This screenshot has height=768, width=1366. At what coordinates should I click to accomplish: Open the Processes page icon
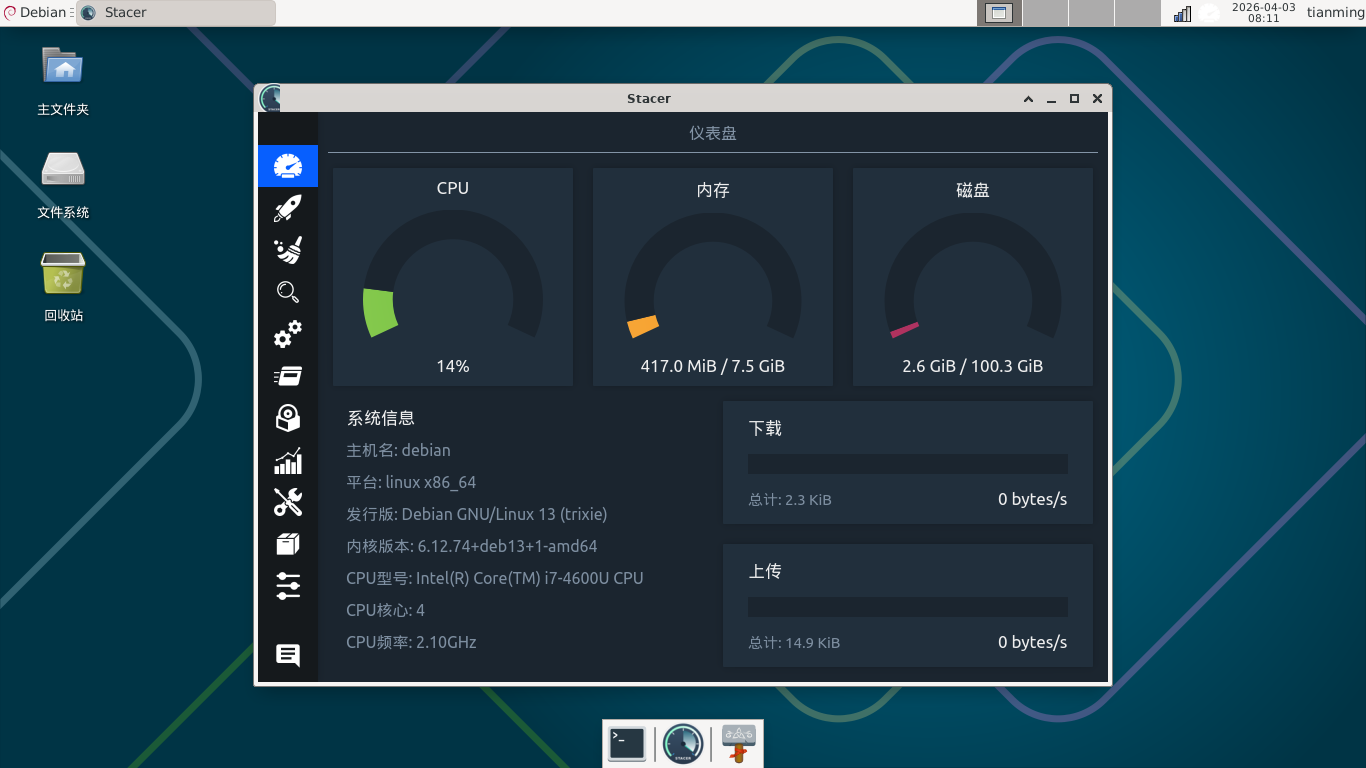pos(288,376)
